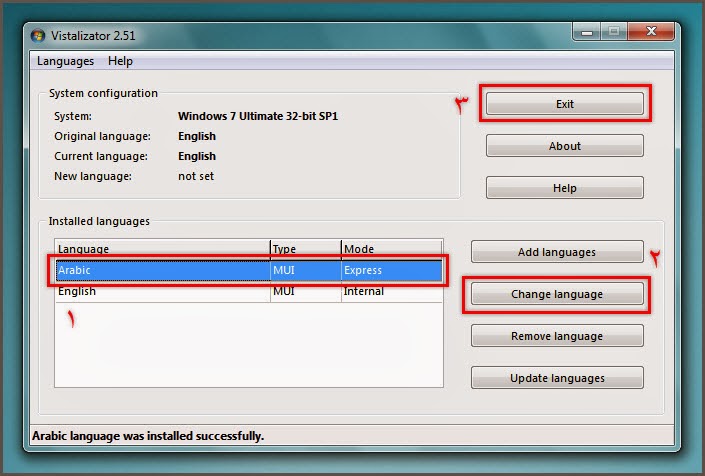This screenshot has height=476, width=705.
Task: Click the Mode column header
Action: click(392, 249)
